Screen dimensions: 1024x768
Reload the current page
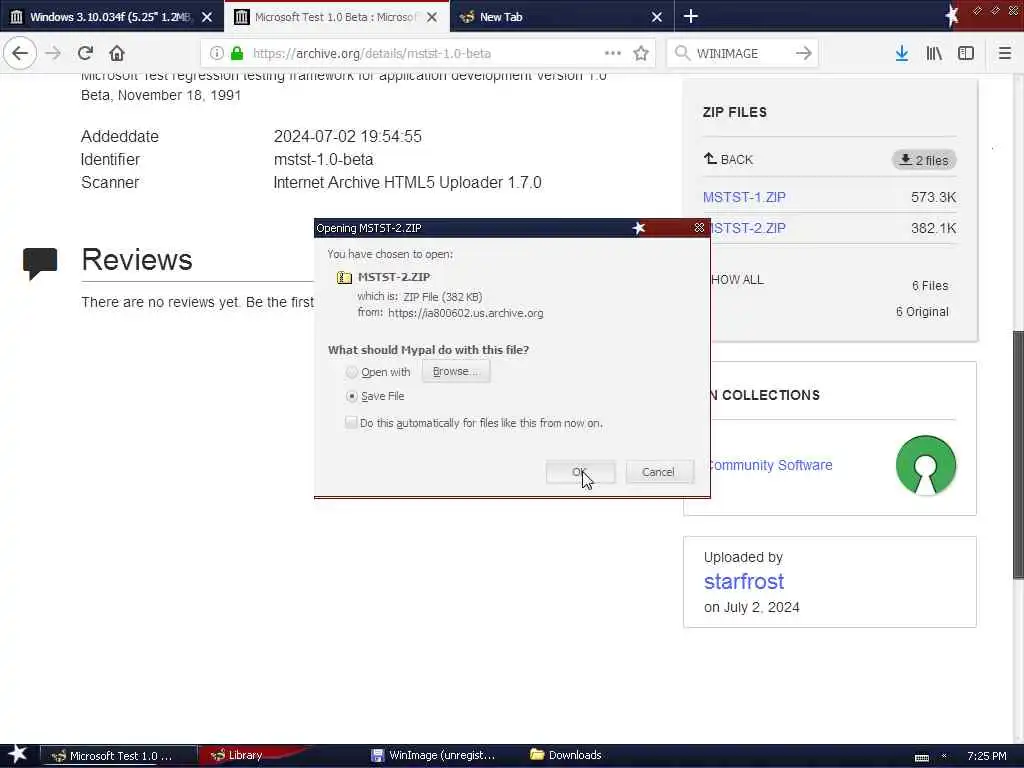tap(85, 53)
